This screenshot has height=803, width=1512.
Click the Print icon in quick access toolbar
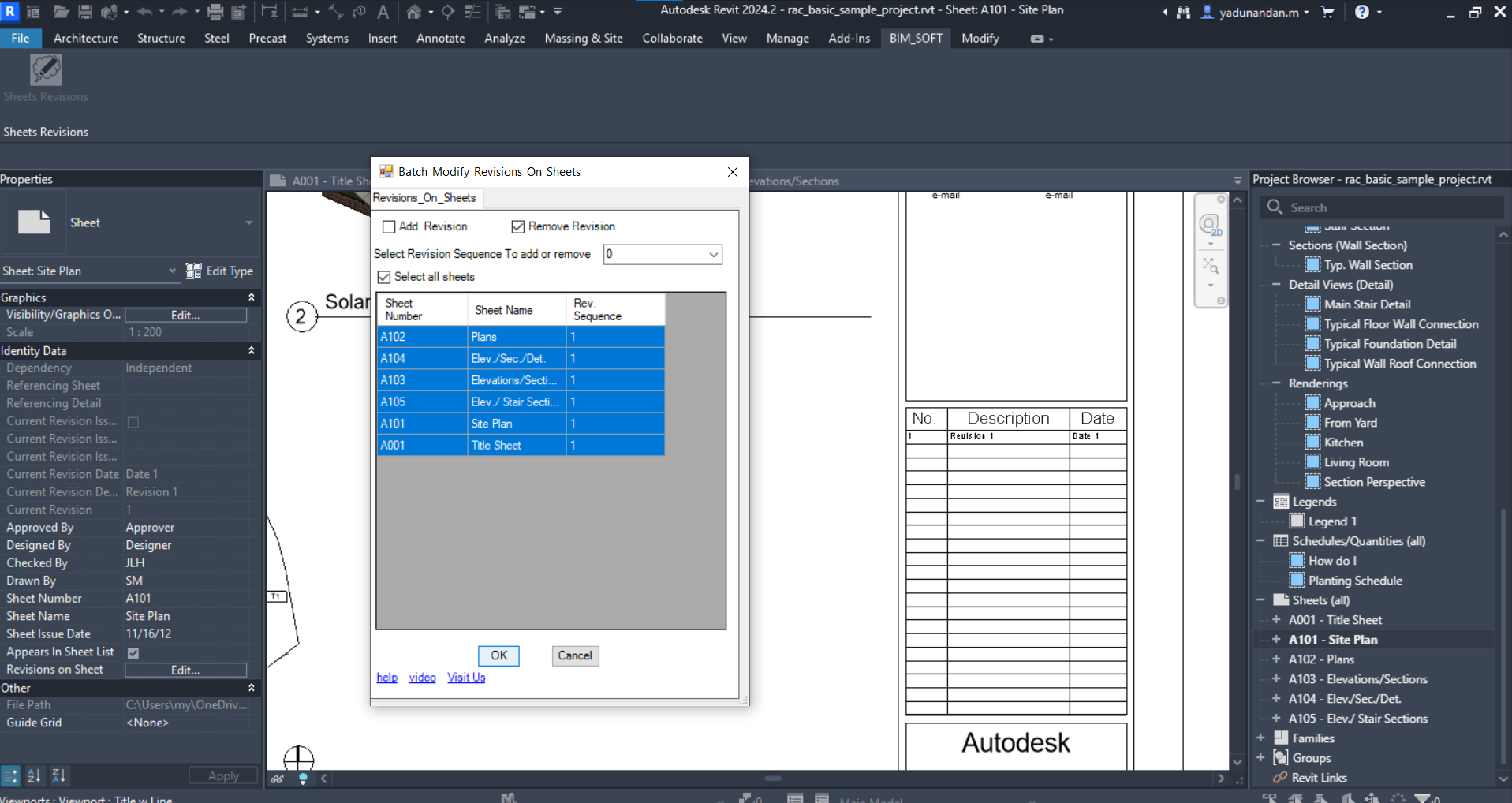[x=215, y=12]
